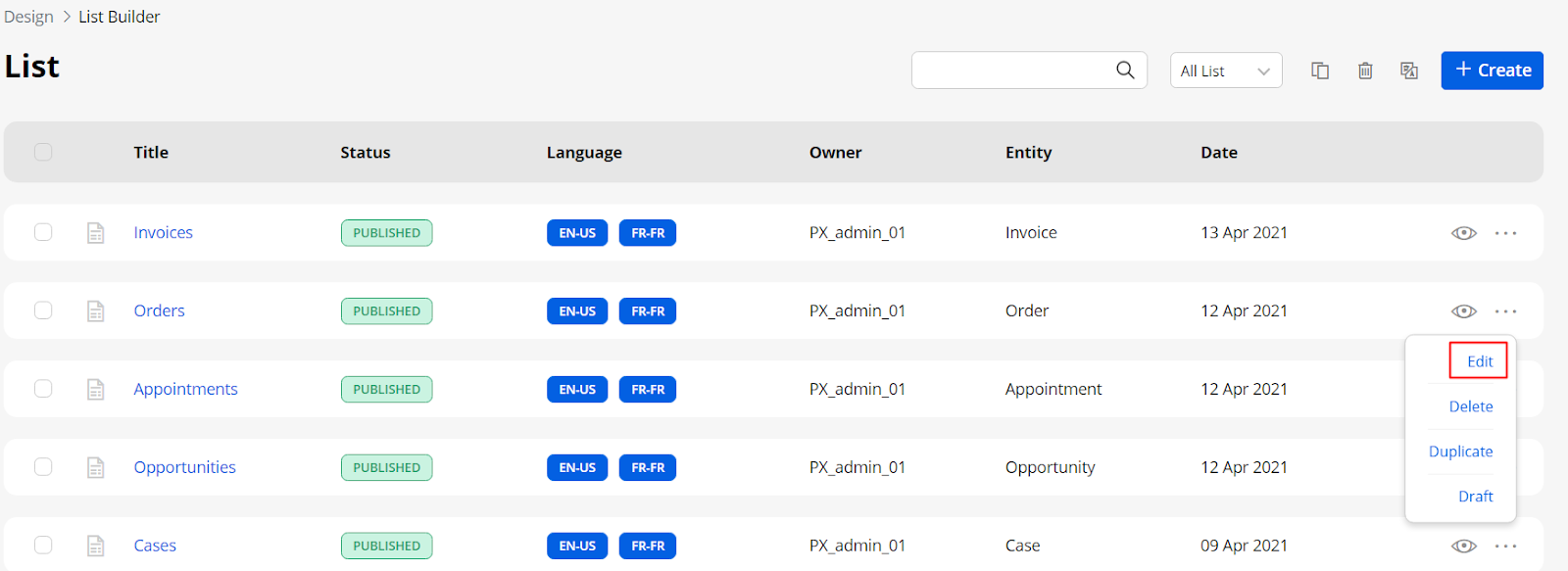Click the translate icon in toolbar
1568x571 pixels.
click(x=1409, y=71)
